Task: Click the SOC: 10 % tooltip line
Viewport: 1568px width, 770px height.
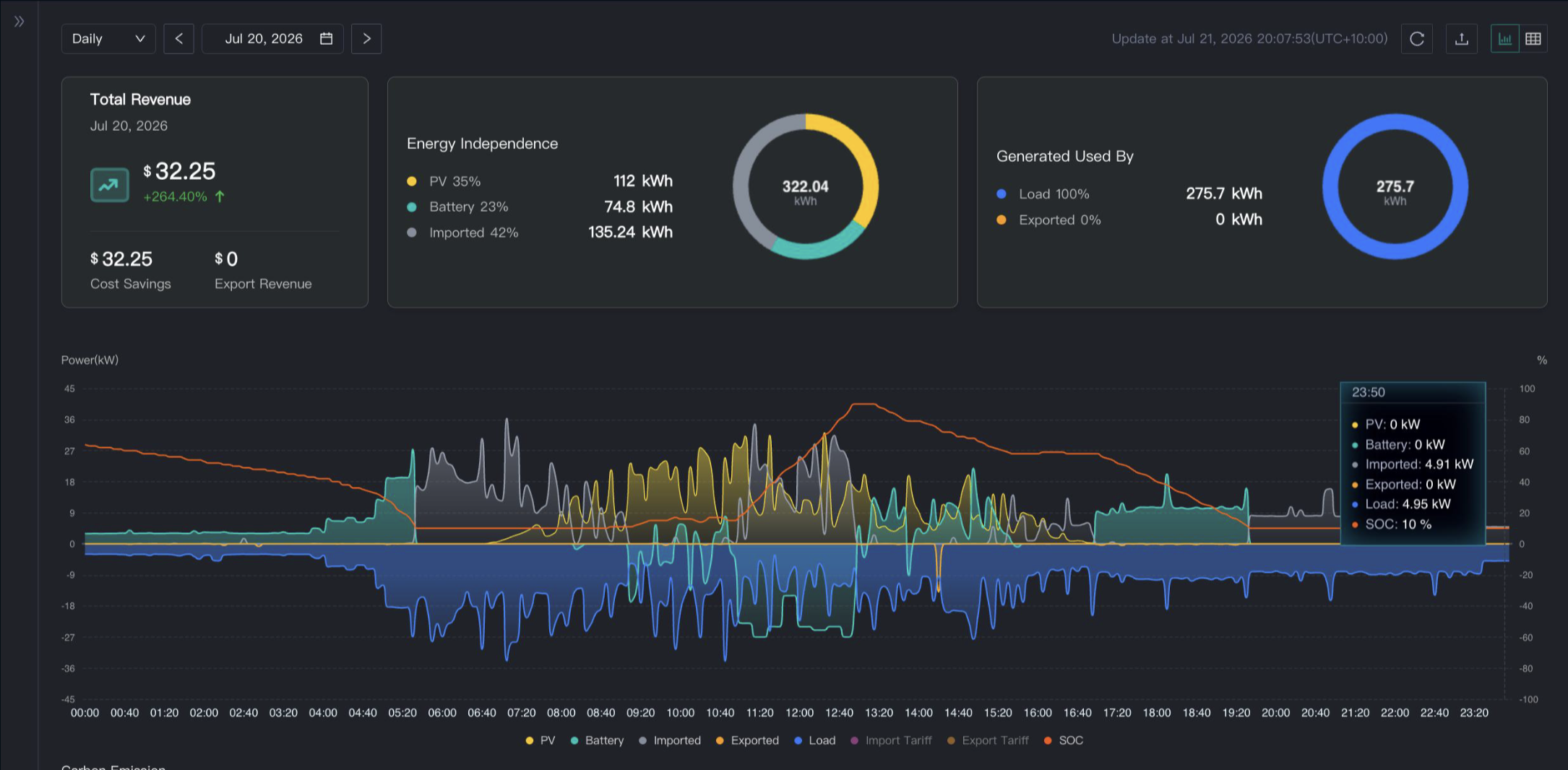Action: point(1392,524)
